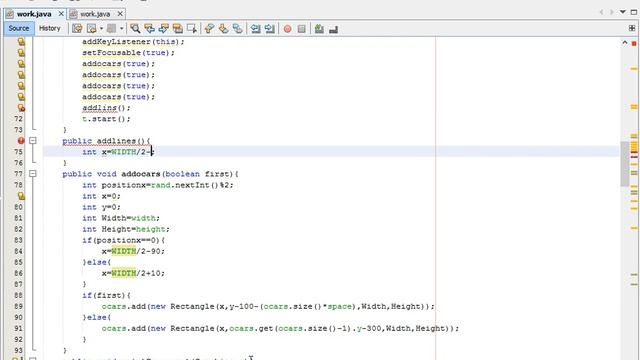Close the second work.java tab
Image resolution: width=640 pixels, height=360 pixels.
click(x=120, y=14)
